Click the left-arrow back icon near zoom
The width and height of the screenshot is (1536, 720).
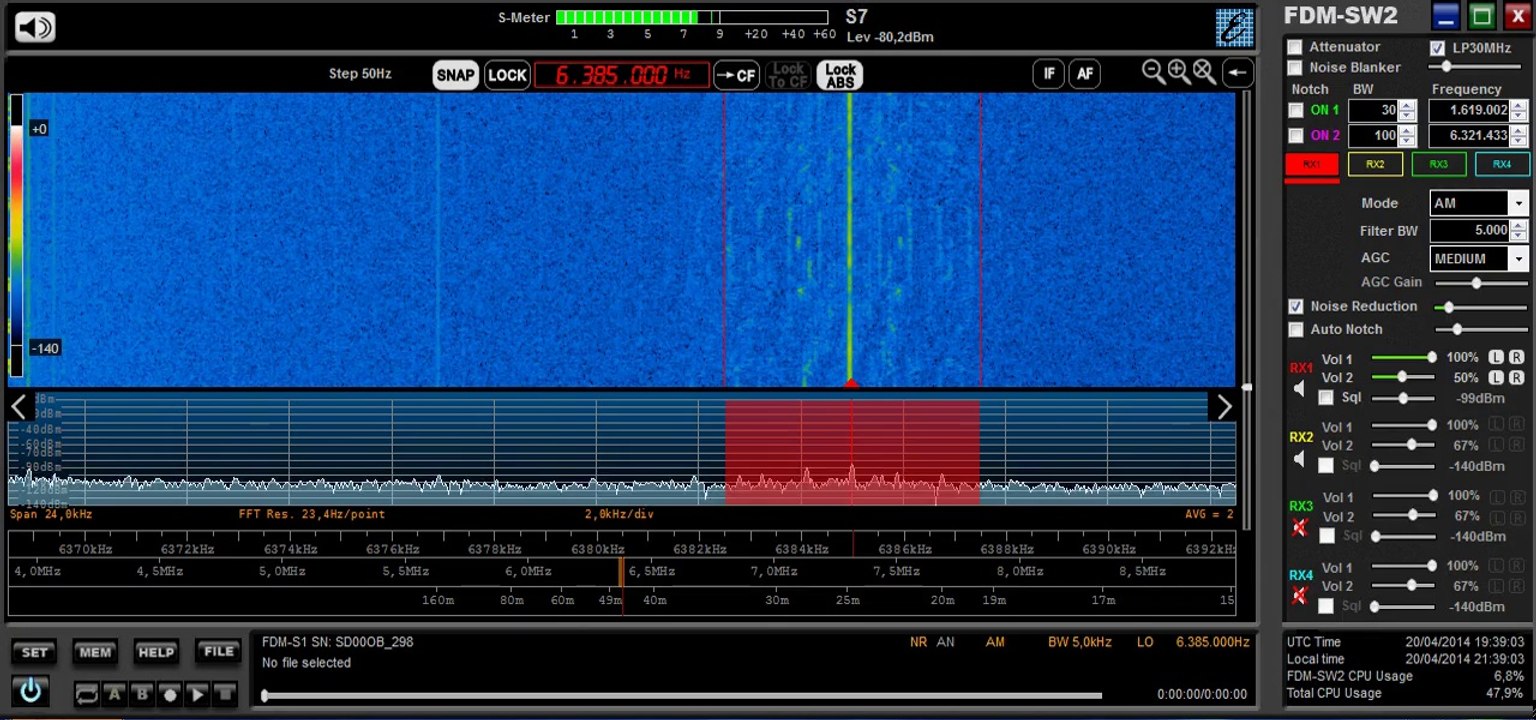pyautogui.click(x=1238, y=73)
